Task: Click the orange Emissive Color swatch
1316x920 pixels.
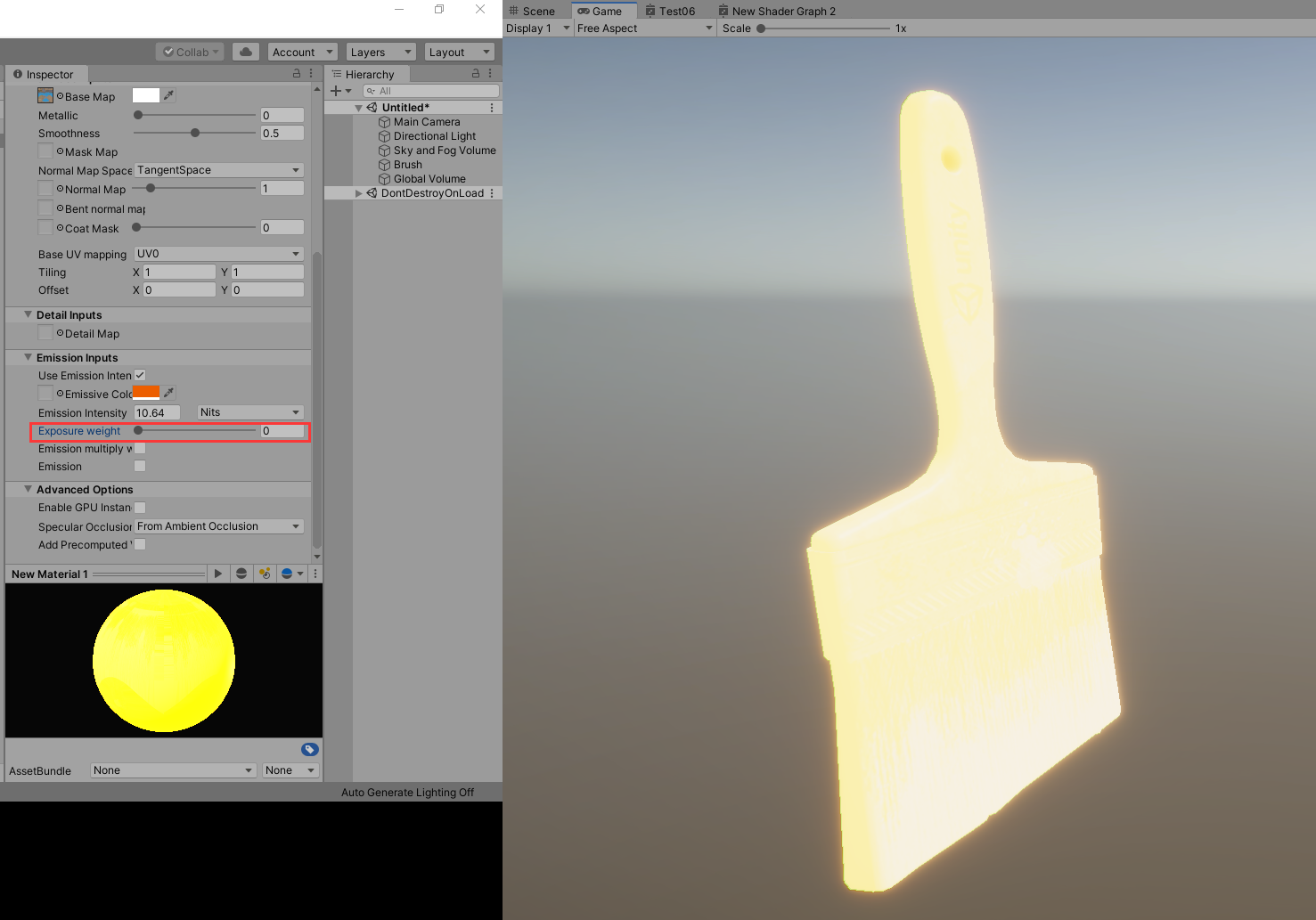Action: tap(146, 393)
